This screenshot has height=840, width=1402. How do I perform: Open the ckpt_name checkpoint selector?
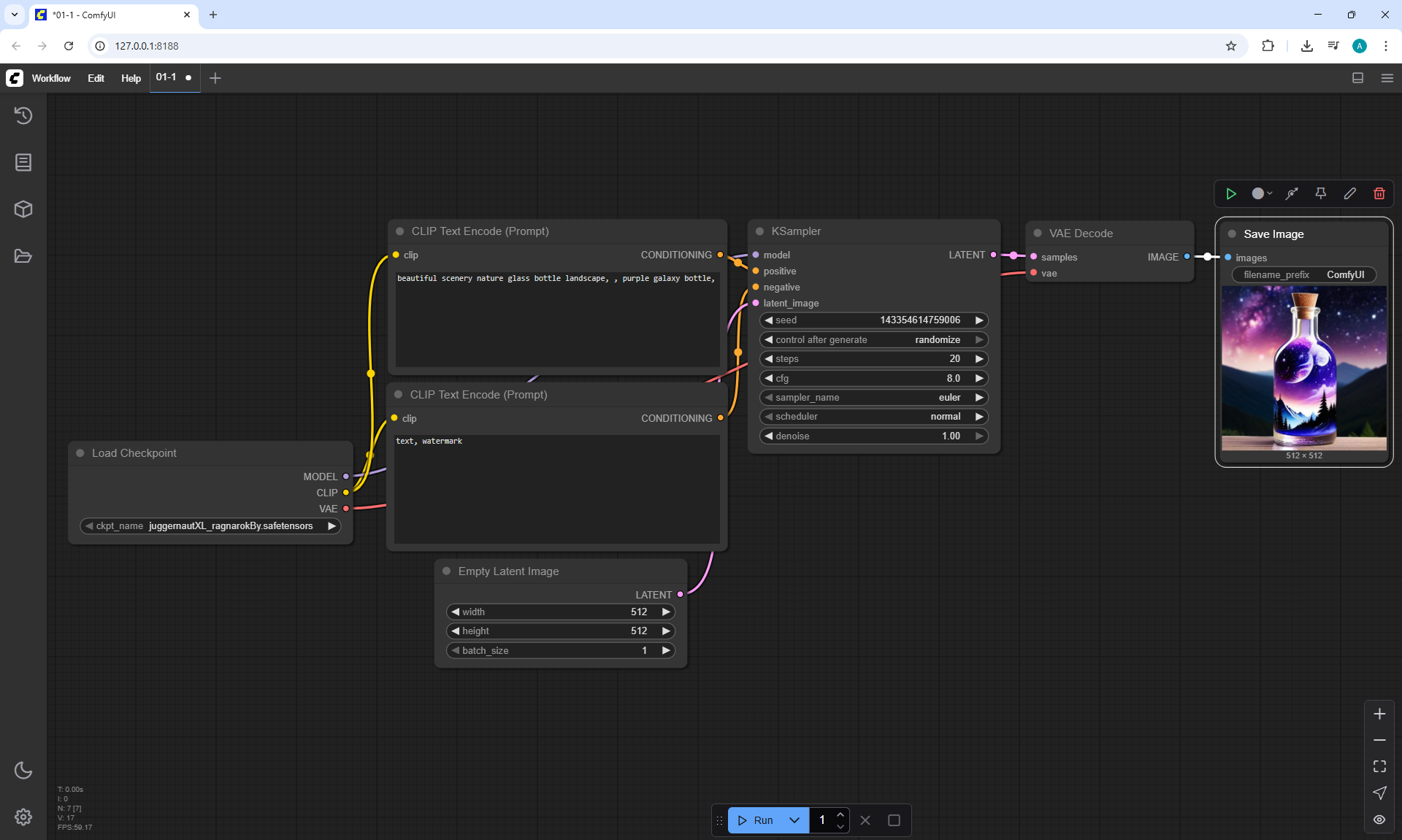[210, 525]
